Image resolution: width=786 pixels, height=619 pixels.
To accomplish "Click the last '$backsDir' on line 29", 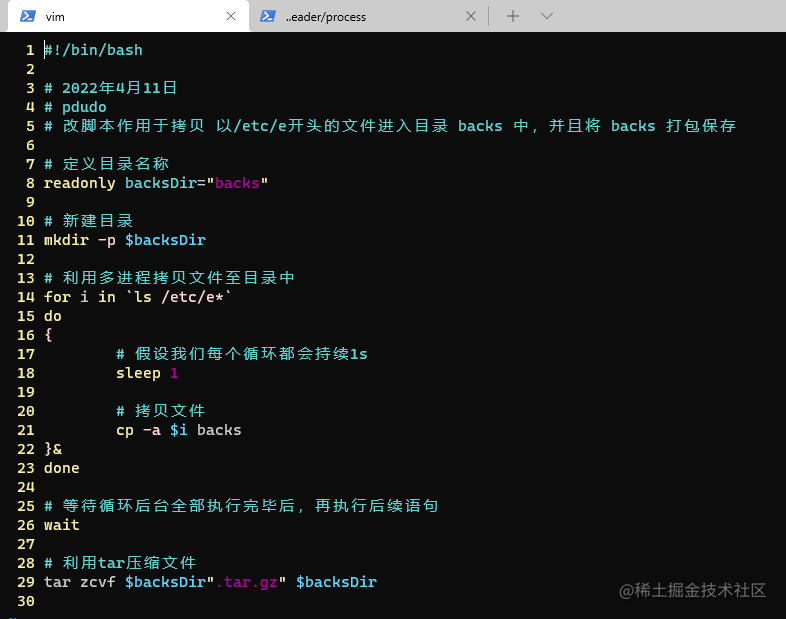I will (x=336, y=582).
